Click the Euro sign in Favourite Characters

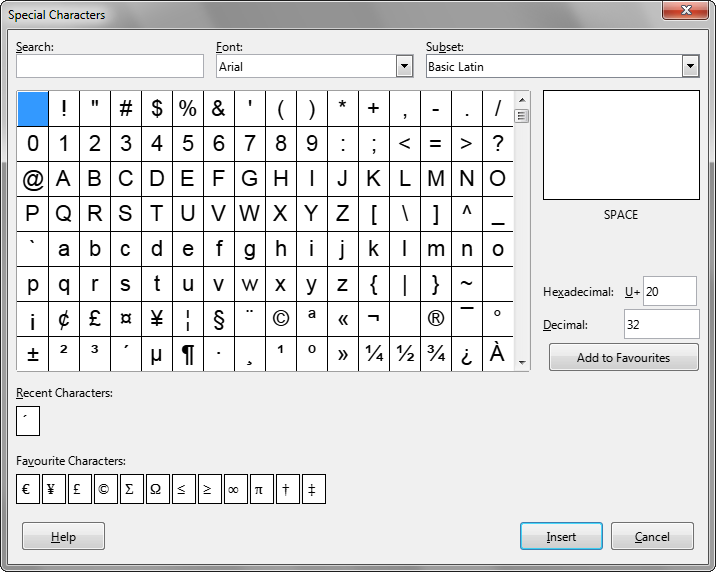point(28,490)
